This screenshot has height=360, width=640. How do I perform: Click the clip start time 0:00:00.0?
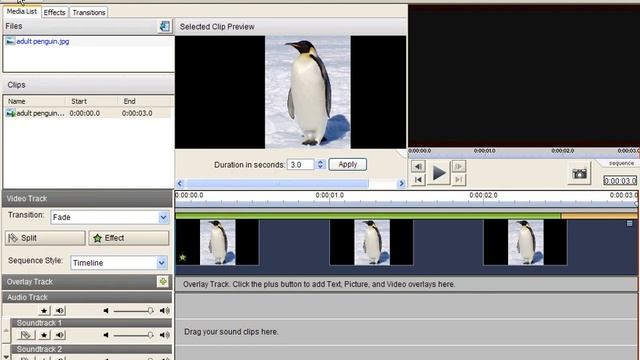pyautogui.click(x=84, y=113)
